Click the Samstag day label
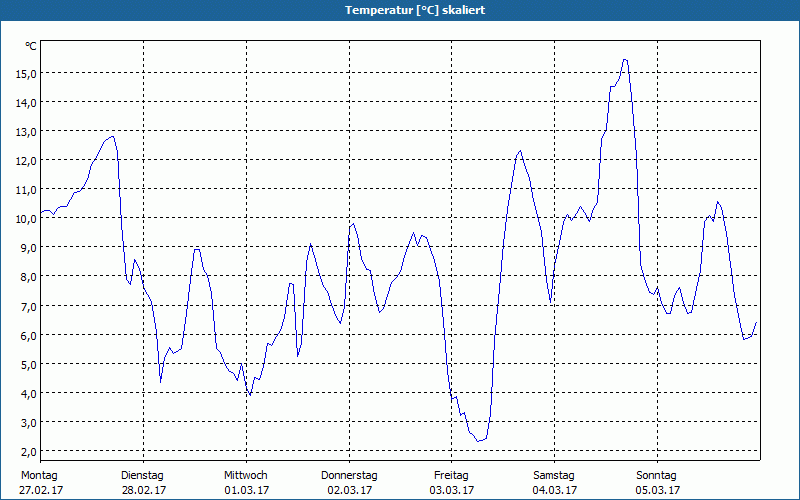800x500 pixels. (554, 475)
